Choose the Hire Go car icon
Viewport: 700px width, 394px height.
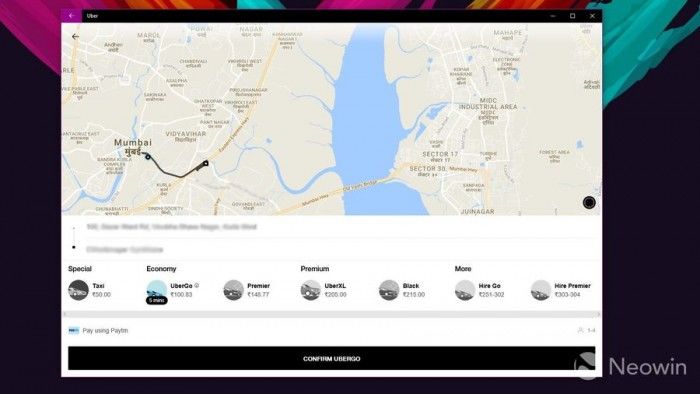(x=465, y=290)
